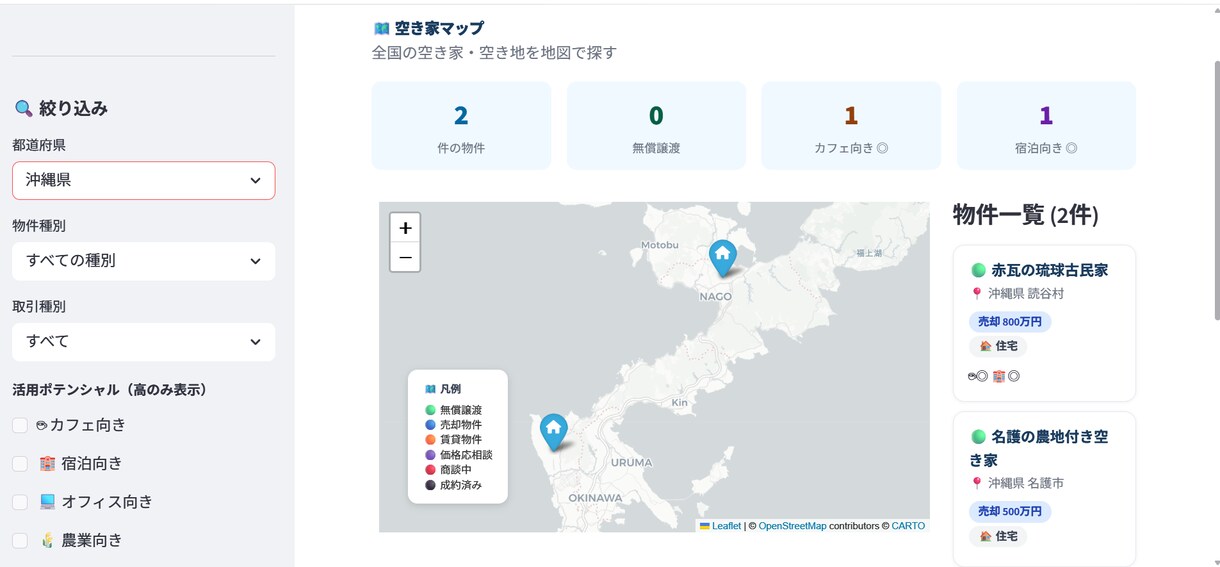1220x567 pixels.
Task: Click the map icon in 凡例 header
Action: click(x=430, y=389)
